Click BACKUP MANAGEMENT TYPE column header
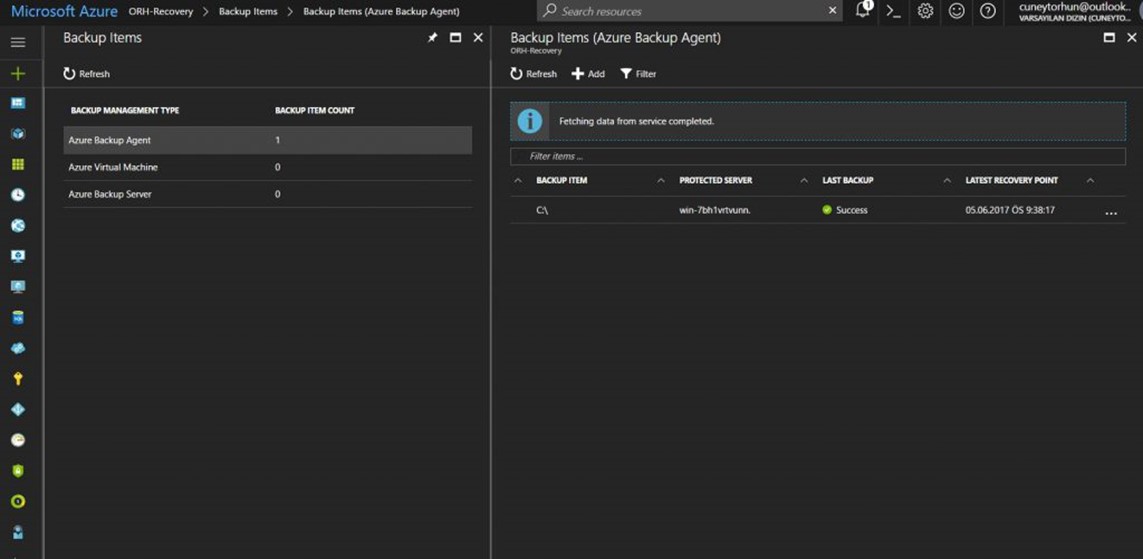 click(x=125, y=111)
